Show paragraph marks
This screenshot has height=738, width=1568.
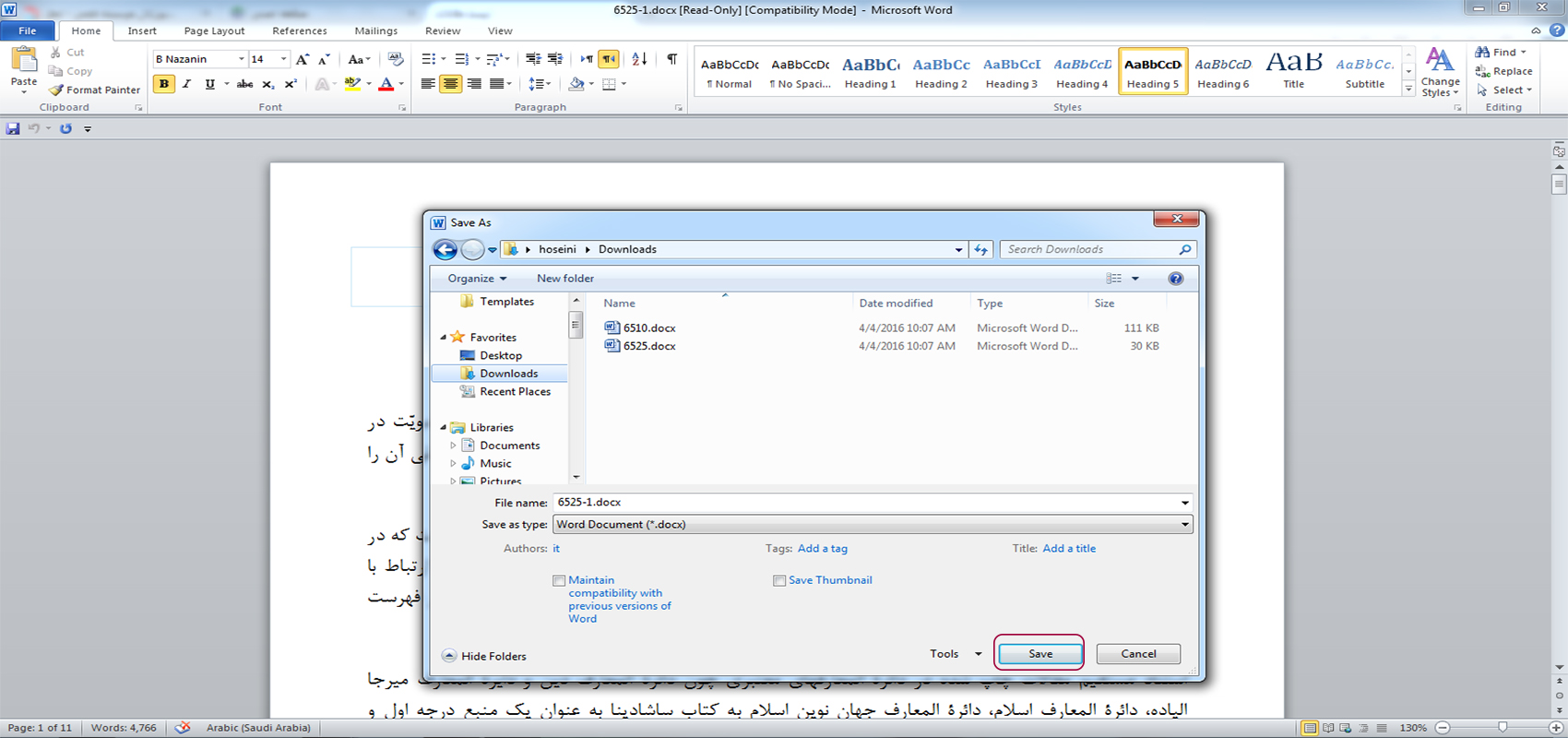pyautogui.click(x=672, y=59)
